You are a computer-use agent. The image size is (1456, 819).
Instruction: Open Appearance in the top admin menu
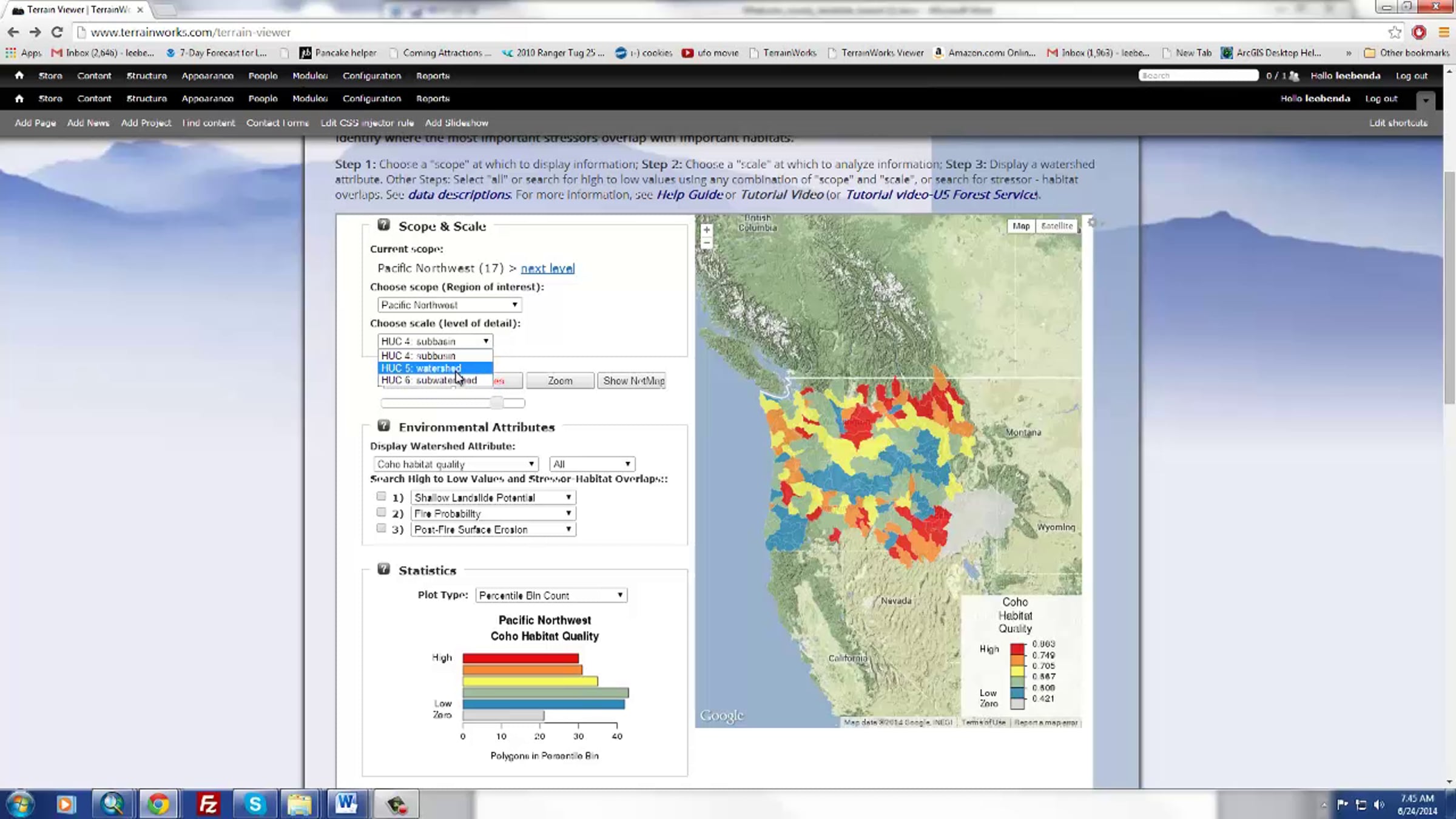click(x=207, y=76)
